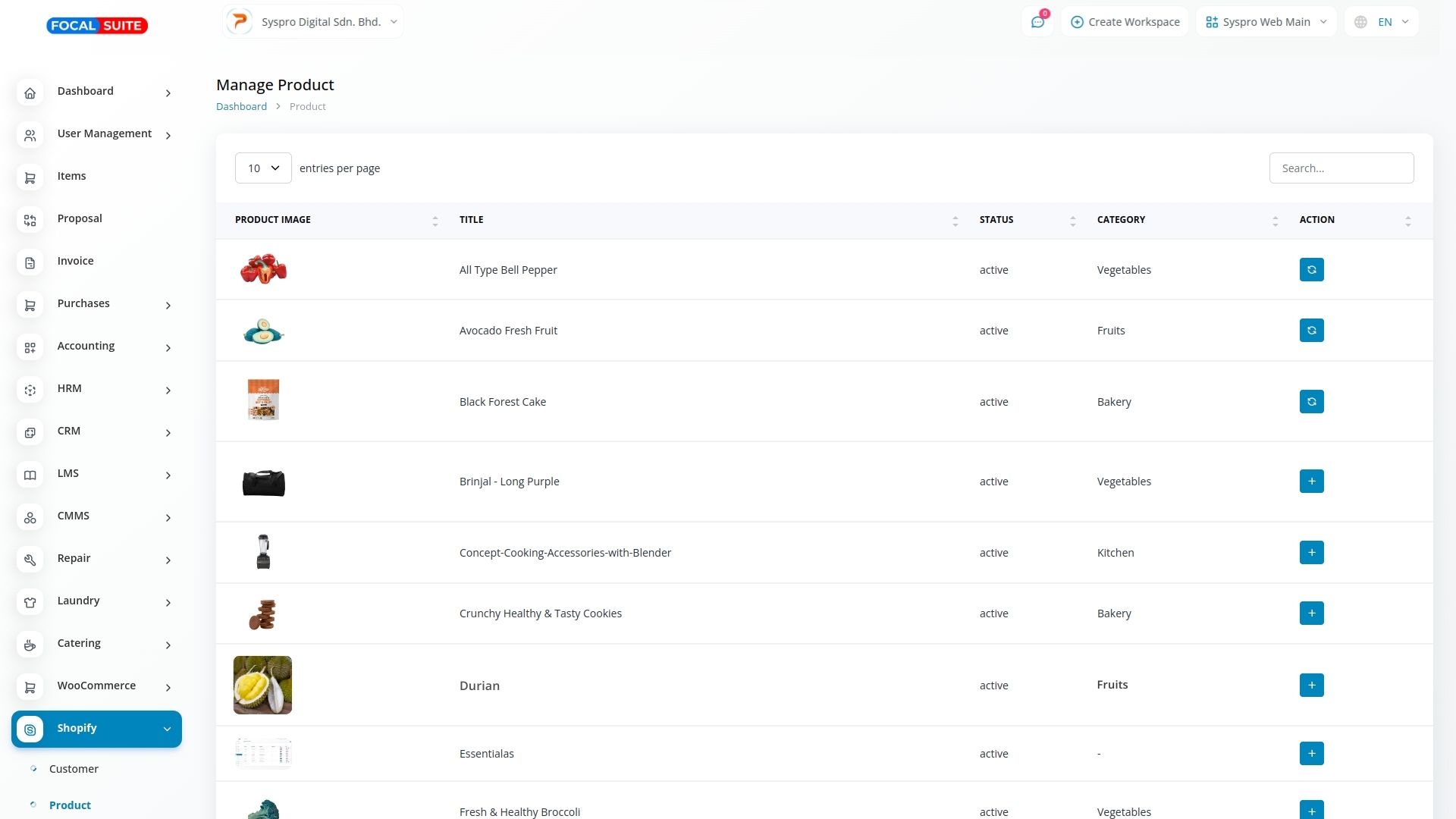This screenshot has height=819, width=1456.
Task: Click the Items cart icon in sidebar
Action: pyautogui.click(x=30, y=177)
